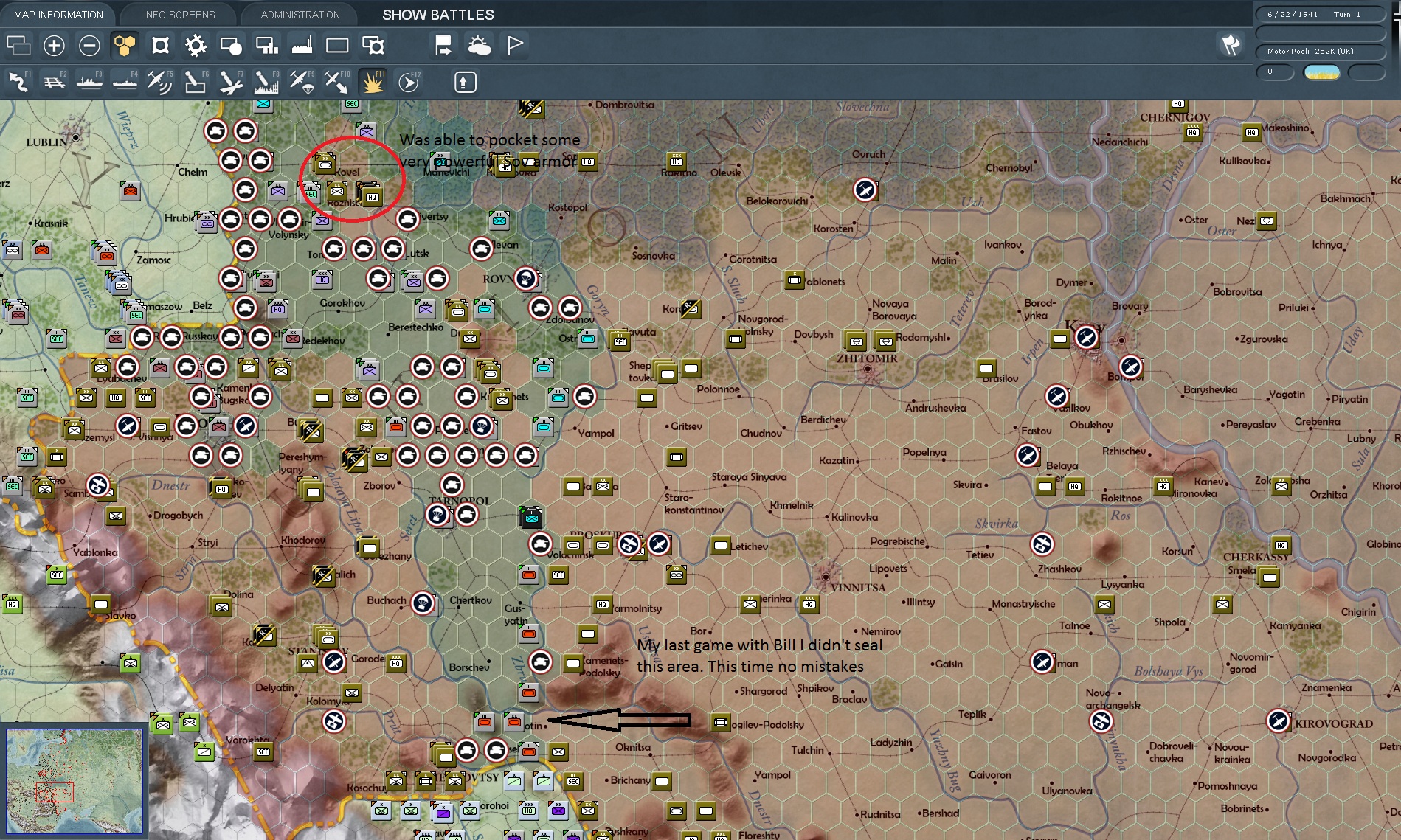1401x840 pixels.
Task: Select the HQ counter near Kovel
Action: (x=373, y=197)
